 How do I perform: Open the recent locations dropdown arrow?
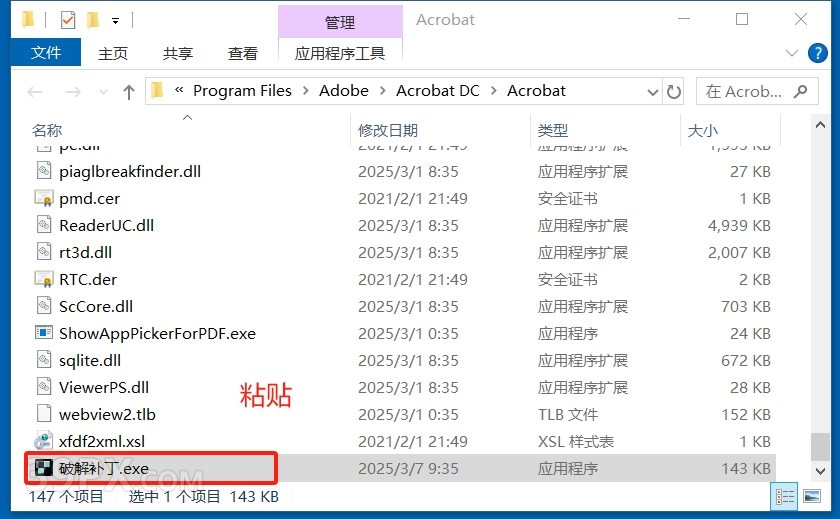(x=103, y=92)
